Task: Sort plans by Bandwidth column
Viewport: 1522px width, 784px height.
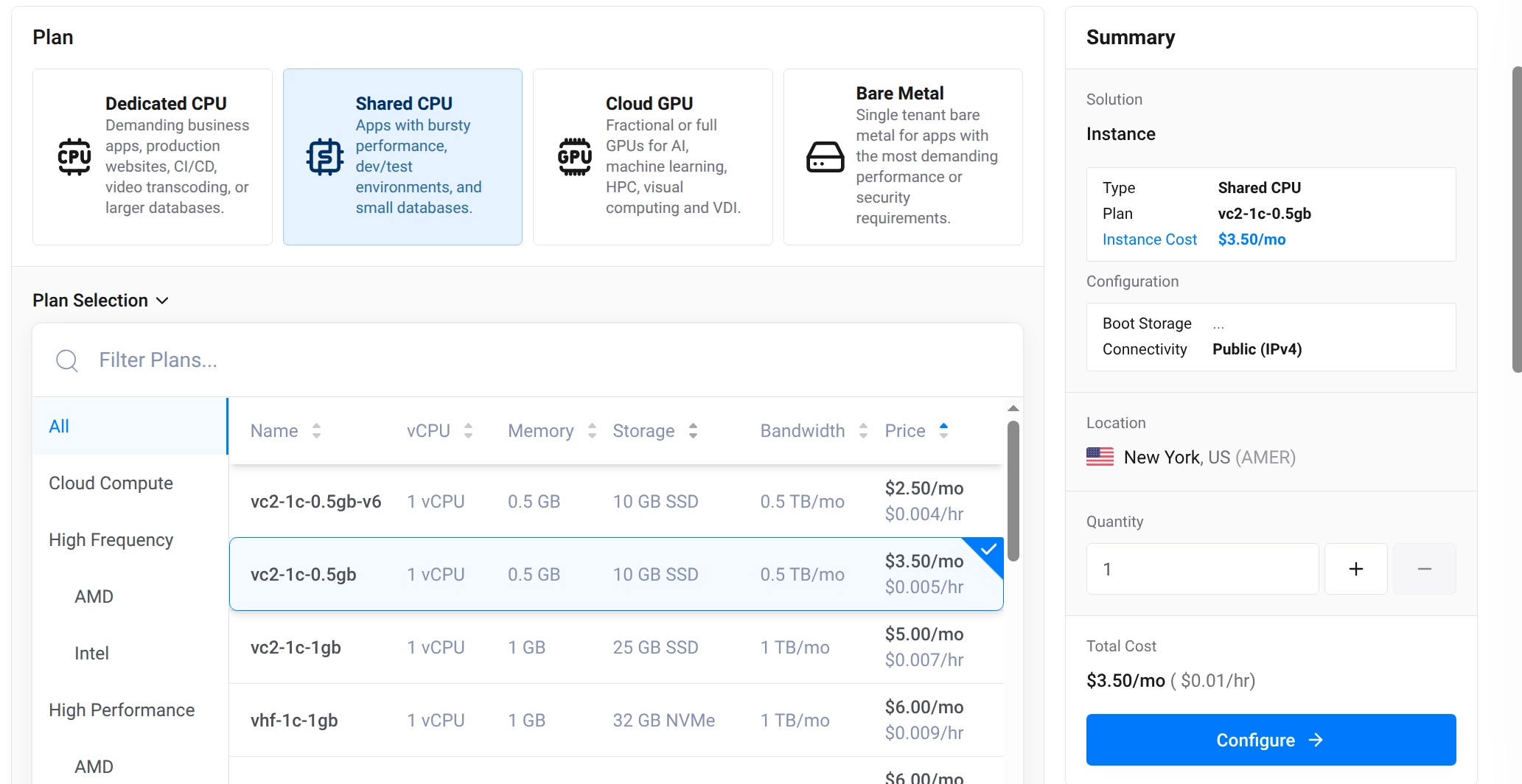Action: click(x=863, y=431)
